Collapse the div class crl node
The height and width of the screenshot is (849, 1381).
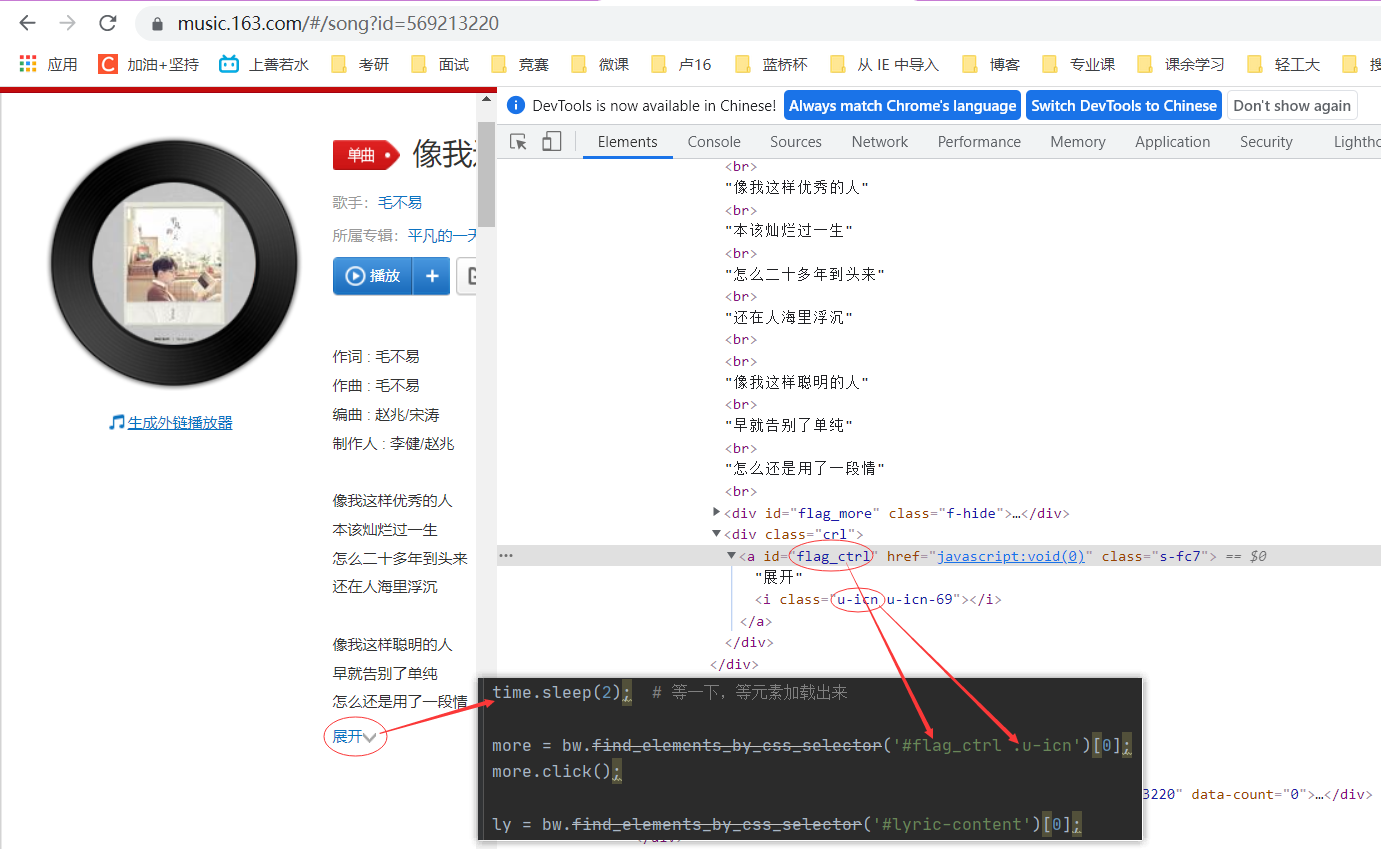(716, 534)
